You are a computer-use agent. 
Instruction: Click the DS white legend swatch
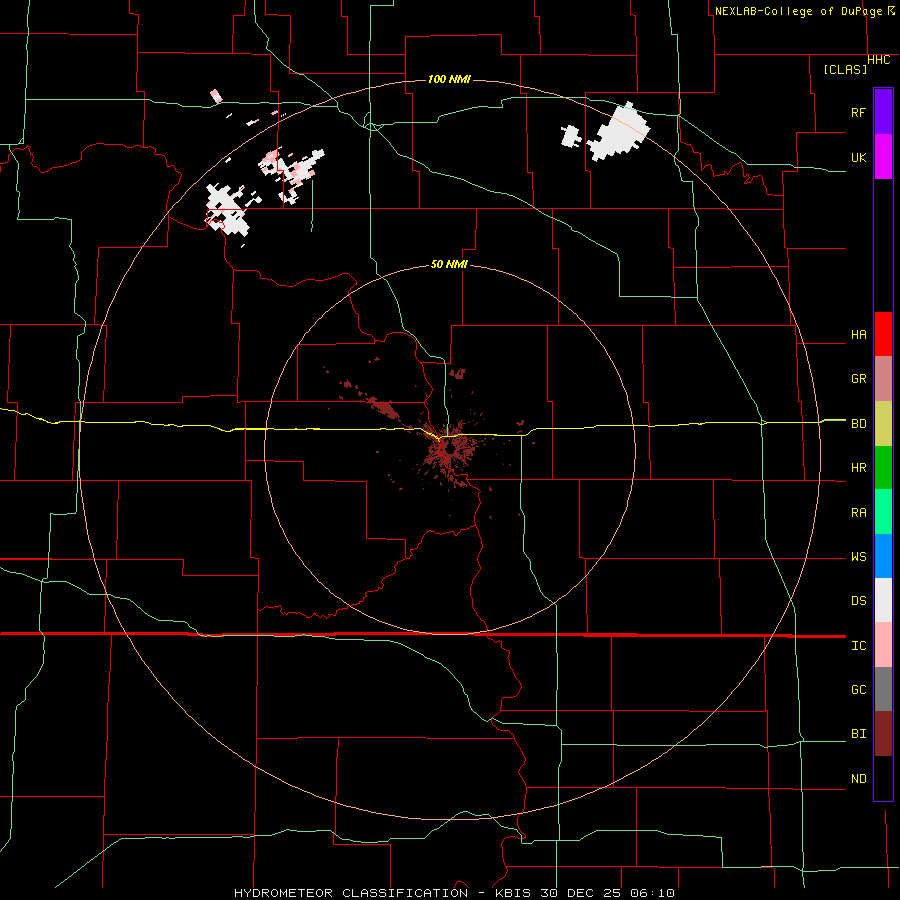click(883, 600)
